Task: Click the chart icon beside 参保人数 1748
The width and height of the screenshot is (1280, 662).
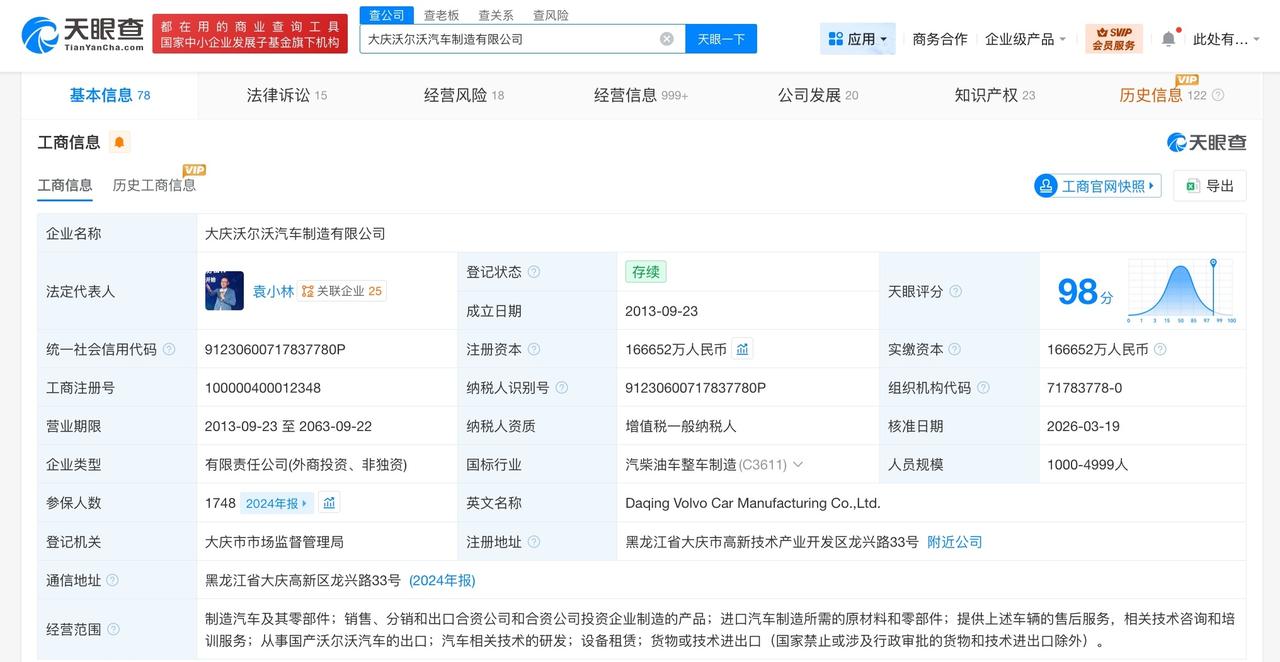Action: 329,502
